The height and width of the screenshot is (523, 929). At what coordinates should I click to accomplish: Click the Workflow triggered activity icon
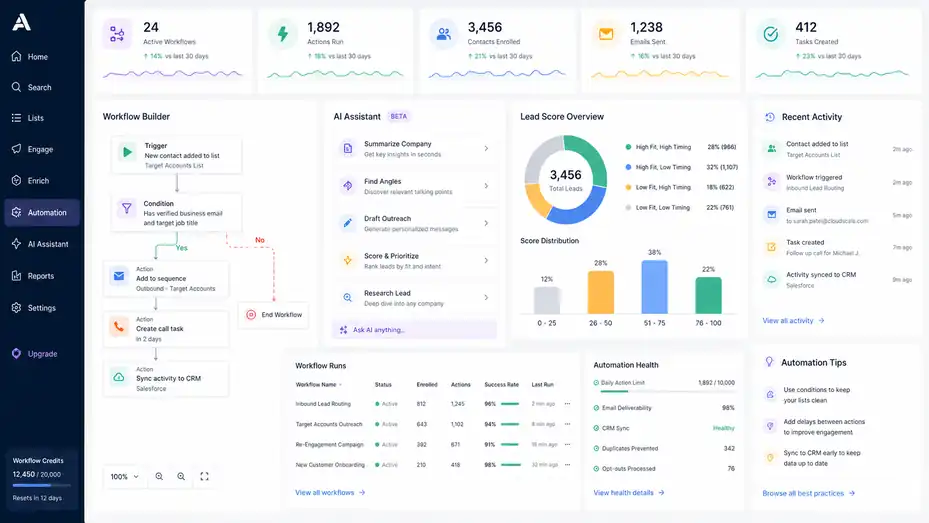click(771, 182)
